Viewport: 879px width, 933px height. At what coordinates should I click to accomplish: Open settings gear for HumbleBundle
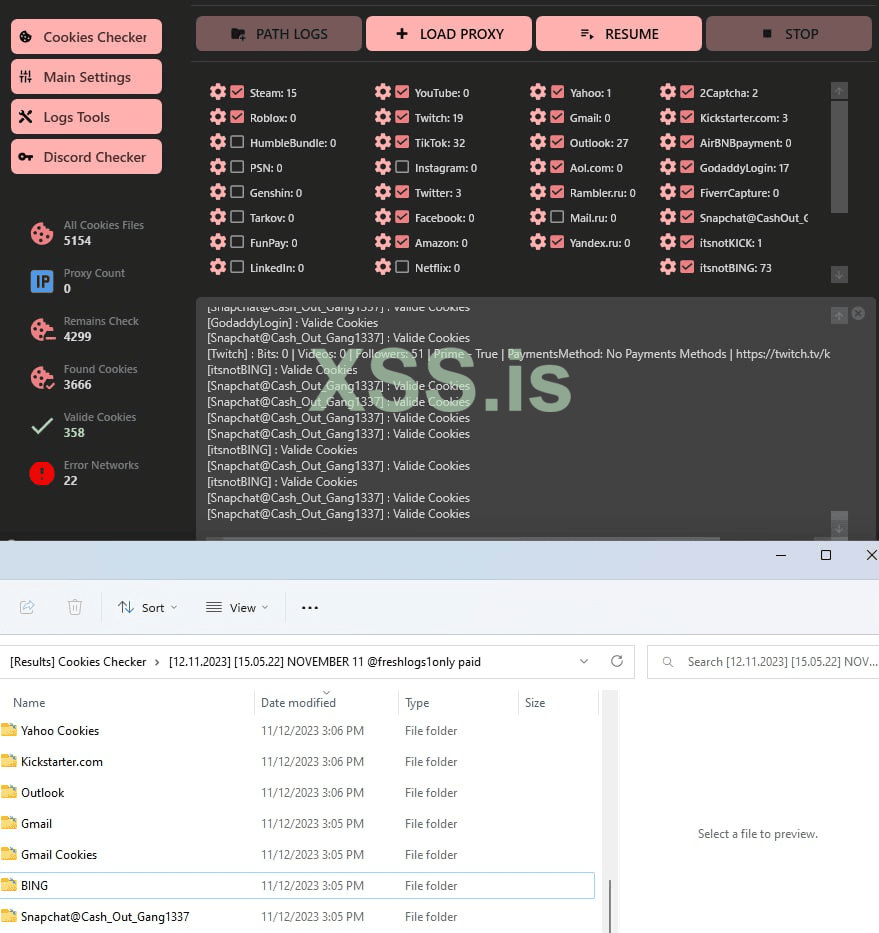pyautogui.click(x=218, y=142)
